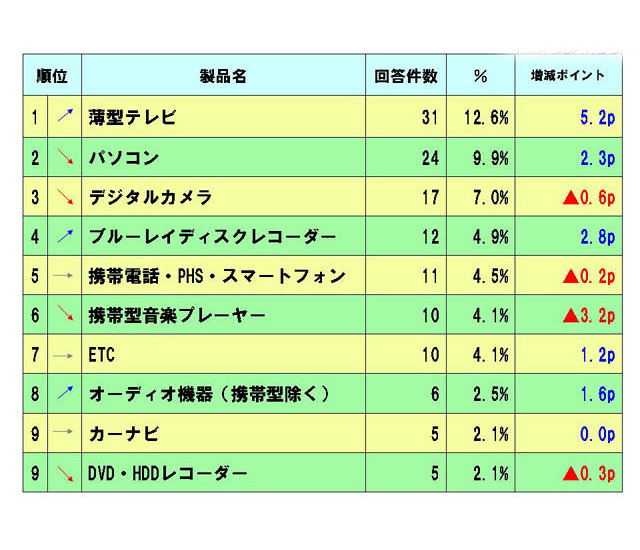The width and height of the screenshot is (640, 550).
Task: Click red down arrow beside 携帯型音楽プレーヤー
Action: point(65,313)
